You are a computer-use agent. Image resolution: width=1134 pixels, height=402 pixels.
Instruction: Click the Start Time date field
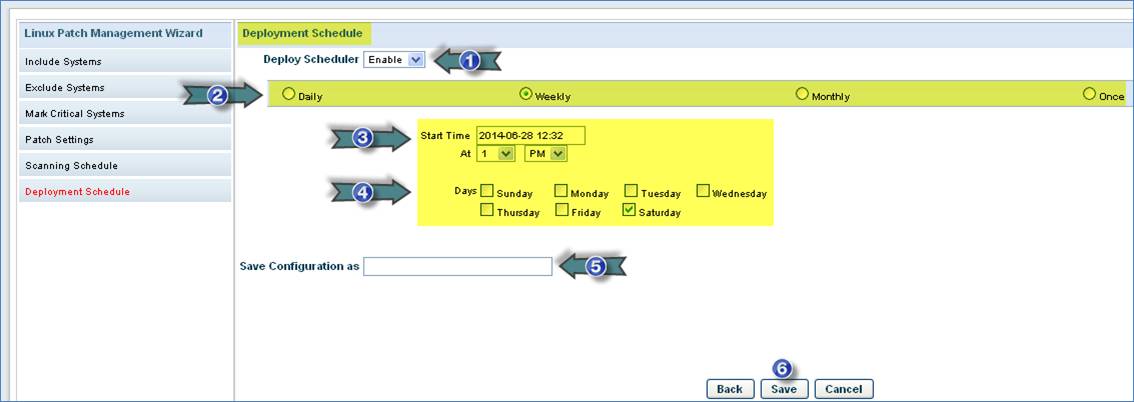click(530, 136)
